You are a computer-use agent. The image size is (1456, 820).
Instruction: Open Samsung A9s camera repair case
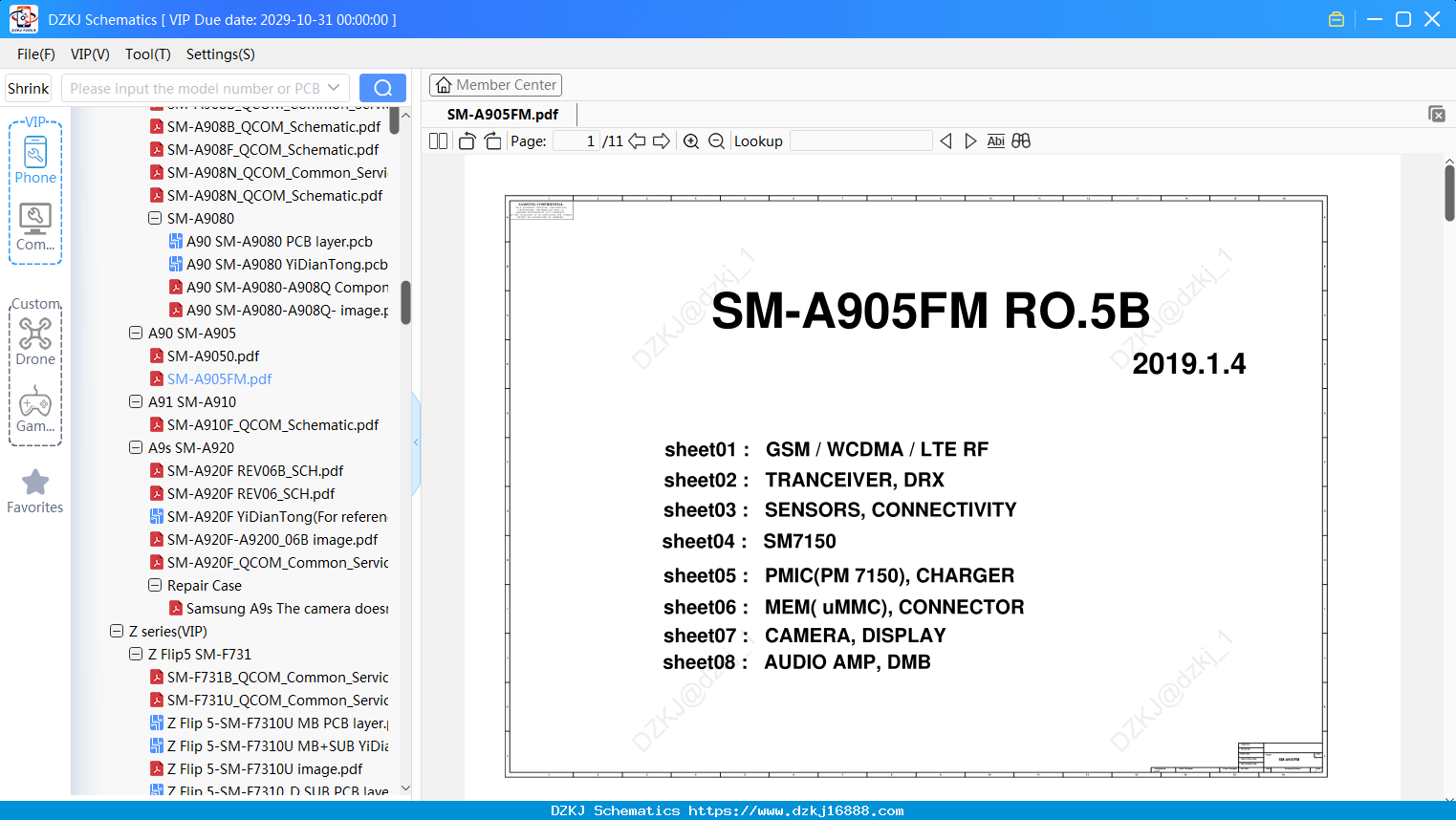point(287,608)
